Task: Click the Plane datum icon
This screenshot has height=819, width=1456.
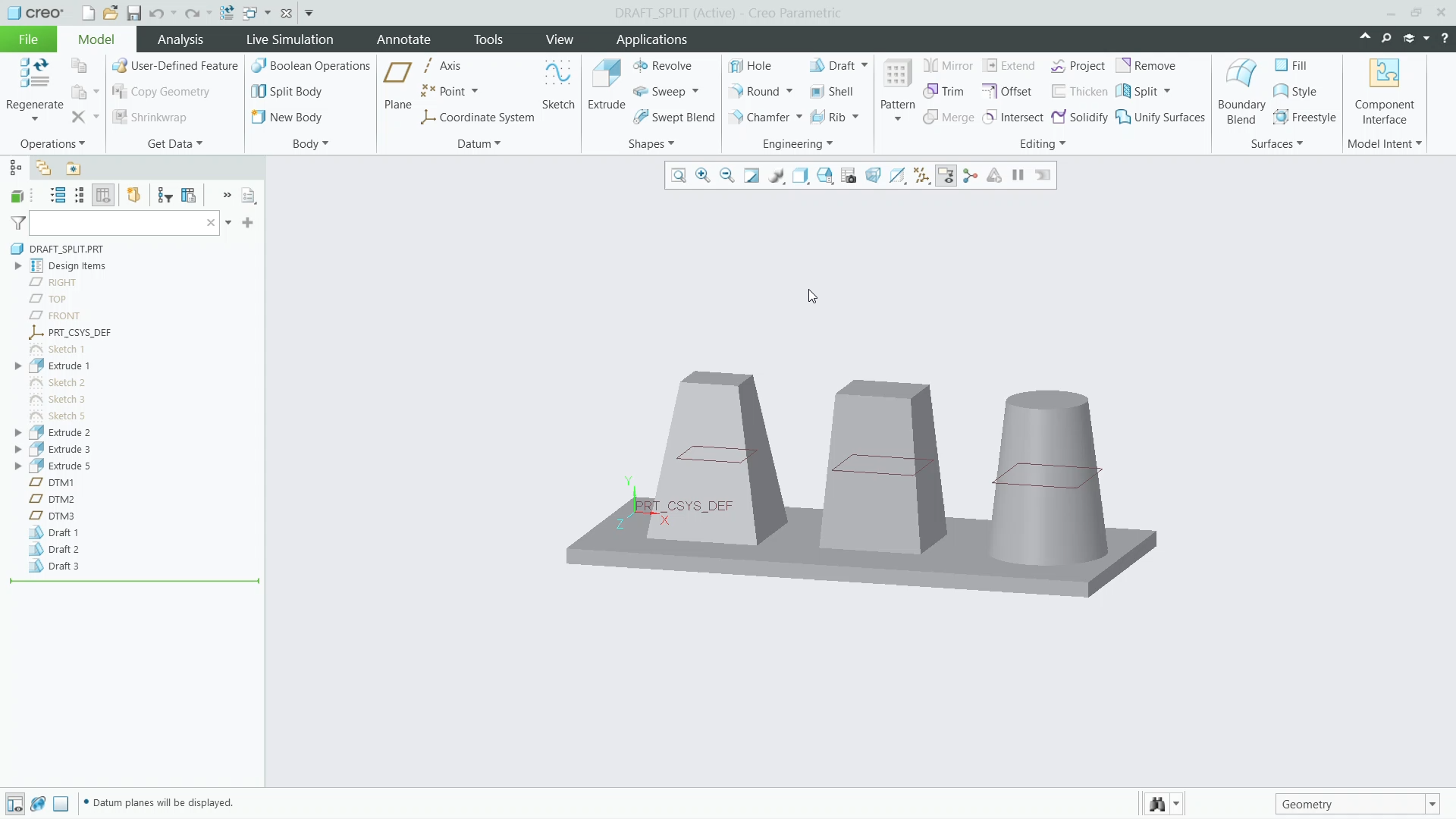Action: coord(397,74)
